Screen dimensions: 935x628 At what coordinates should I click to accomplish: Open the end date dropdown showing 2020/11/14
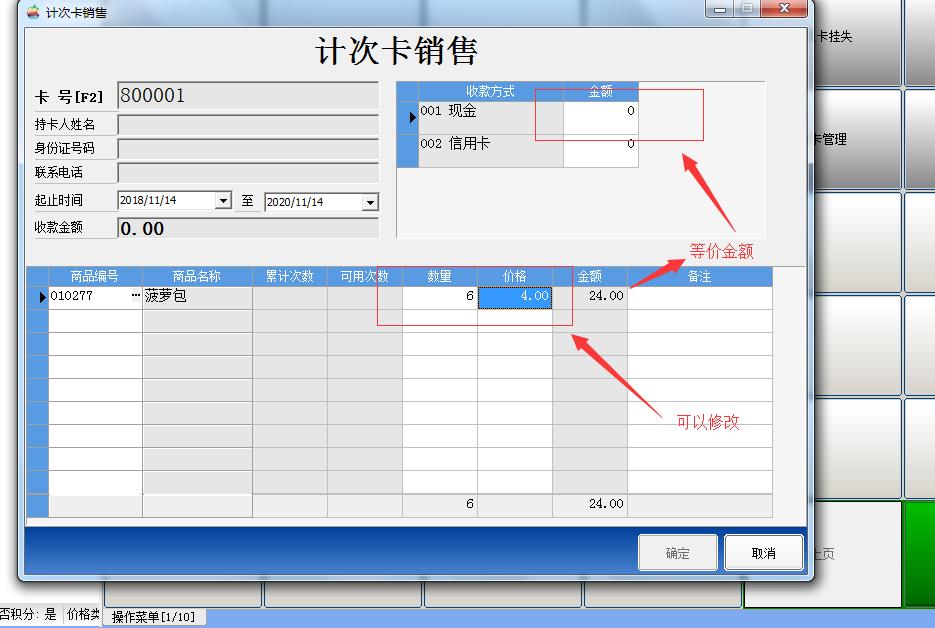(370, 200)
